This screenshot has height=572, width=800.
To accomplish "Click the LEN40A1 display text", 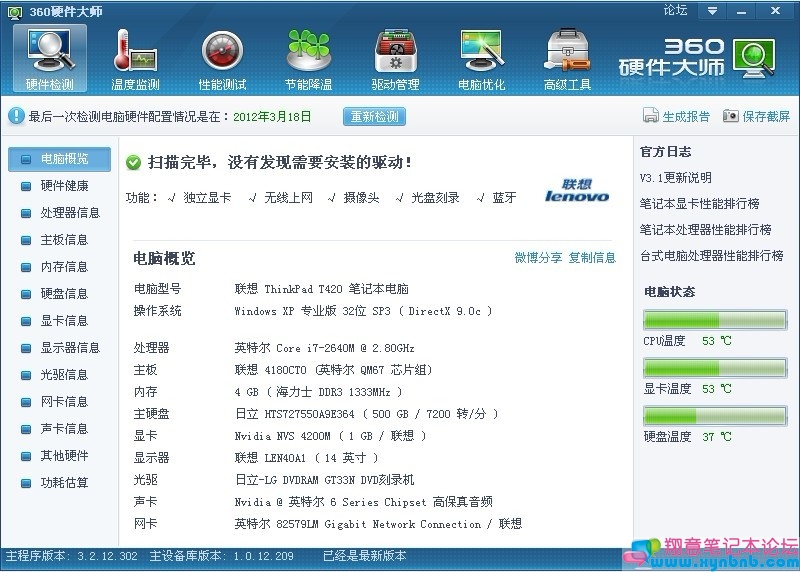I will click(x=306, y=458).
